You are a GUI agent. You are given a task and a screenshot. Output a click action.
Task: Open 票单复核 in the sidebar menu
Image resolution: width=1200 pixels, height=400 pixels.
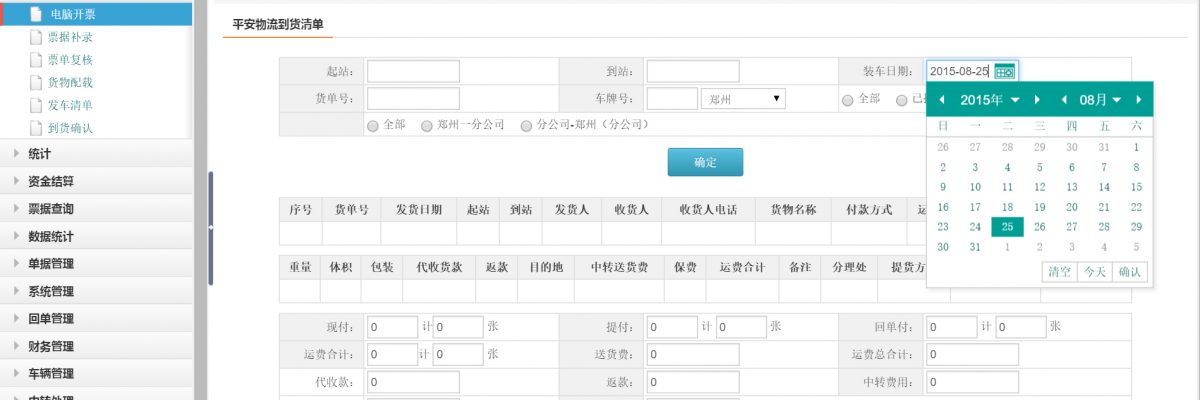click(70, 60)
